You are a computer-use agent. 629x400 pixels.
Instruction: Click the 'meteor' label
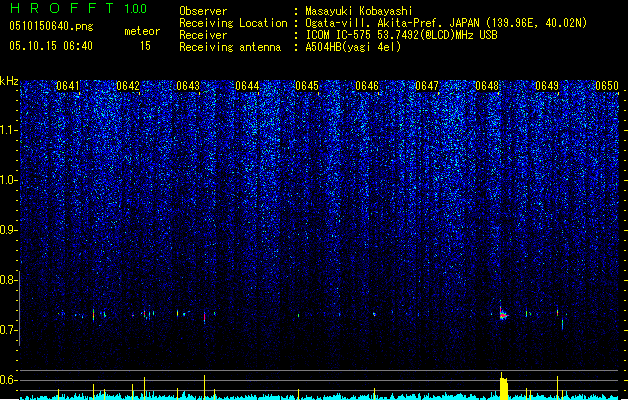pyautogui.click(x=142, y=31)
